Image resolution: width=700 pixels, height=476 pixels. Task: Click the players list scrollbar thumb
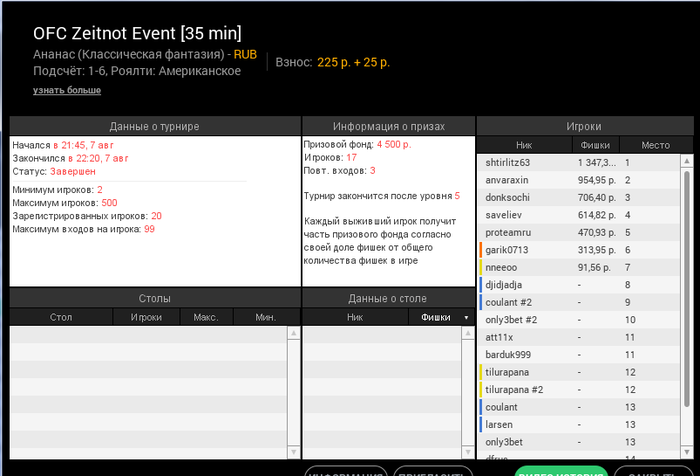[x=687, y=288]
